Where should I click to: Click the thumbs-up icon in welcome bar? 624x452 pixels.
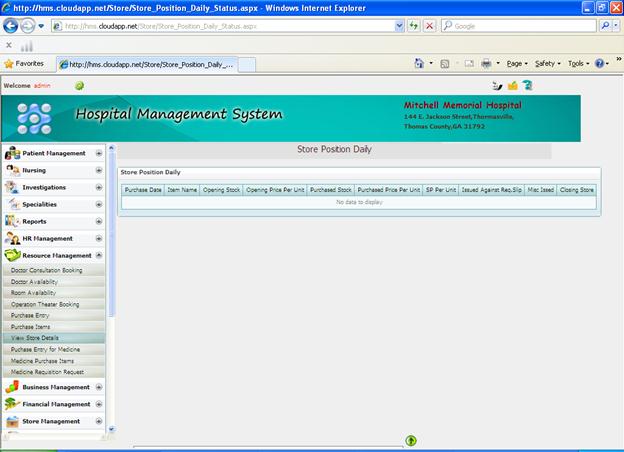tap(513, 86)
